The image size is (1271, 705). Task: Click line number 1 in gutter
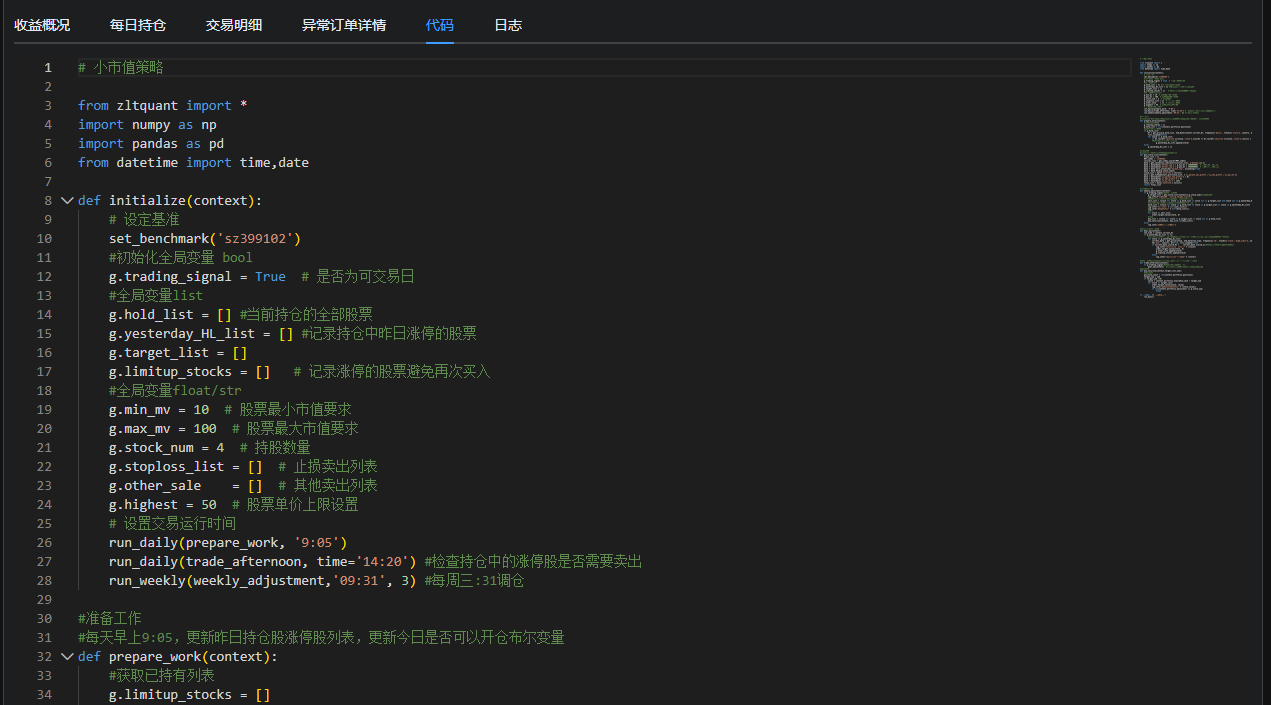[x=47, y=68]
